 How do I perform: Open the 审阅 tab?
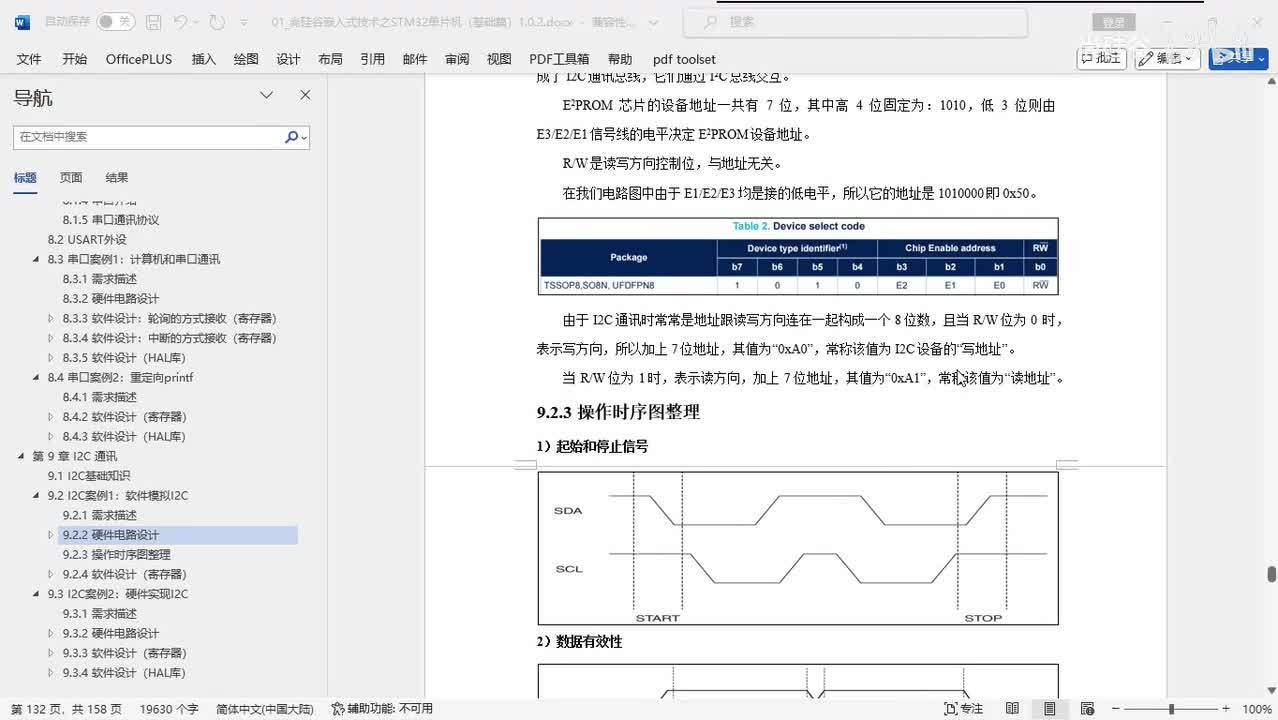pos(457,59)
